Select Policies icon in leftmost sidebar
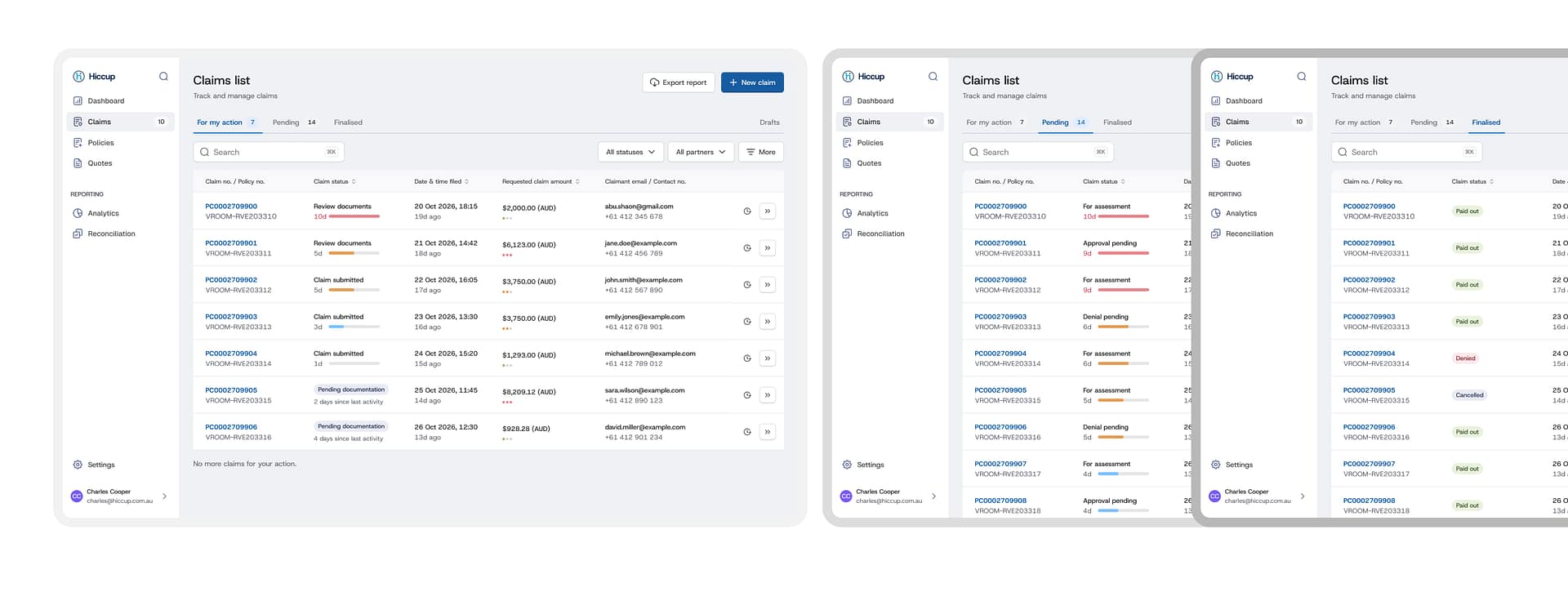The image size is (1568, 592). tap(78, 143)
